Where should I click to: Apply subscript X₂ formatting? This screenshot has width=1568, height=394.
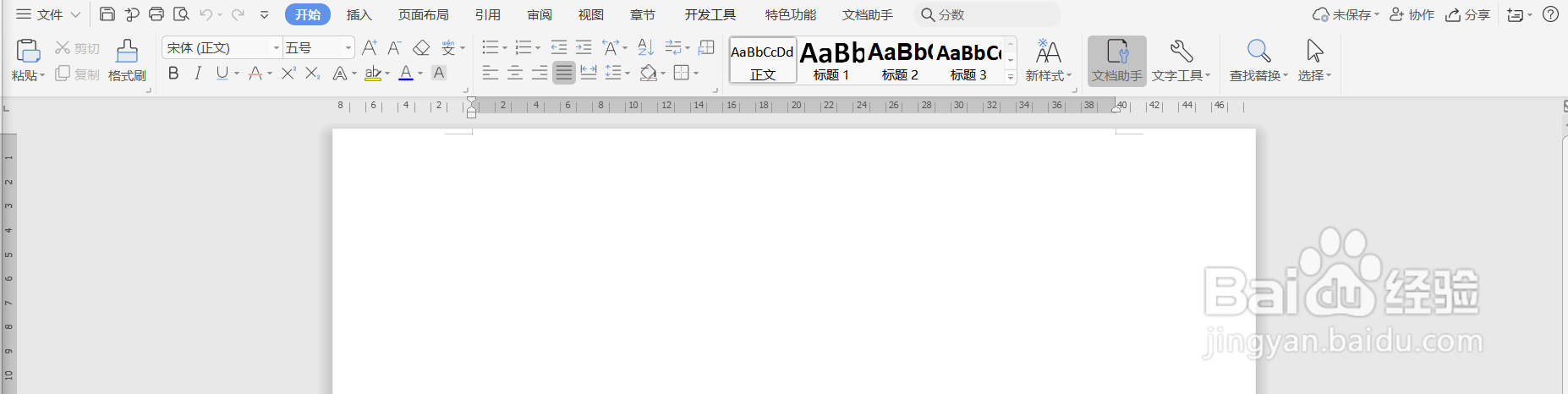313,74
